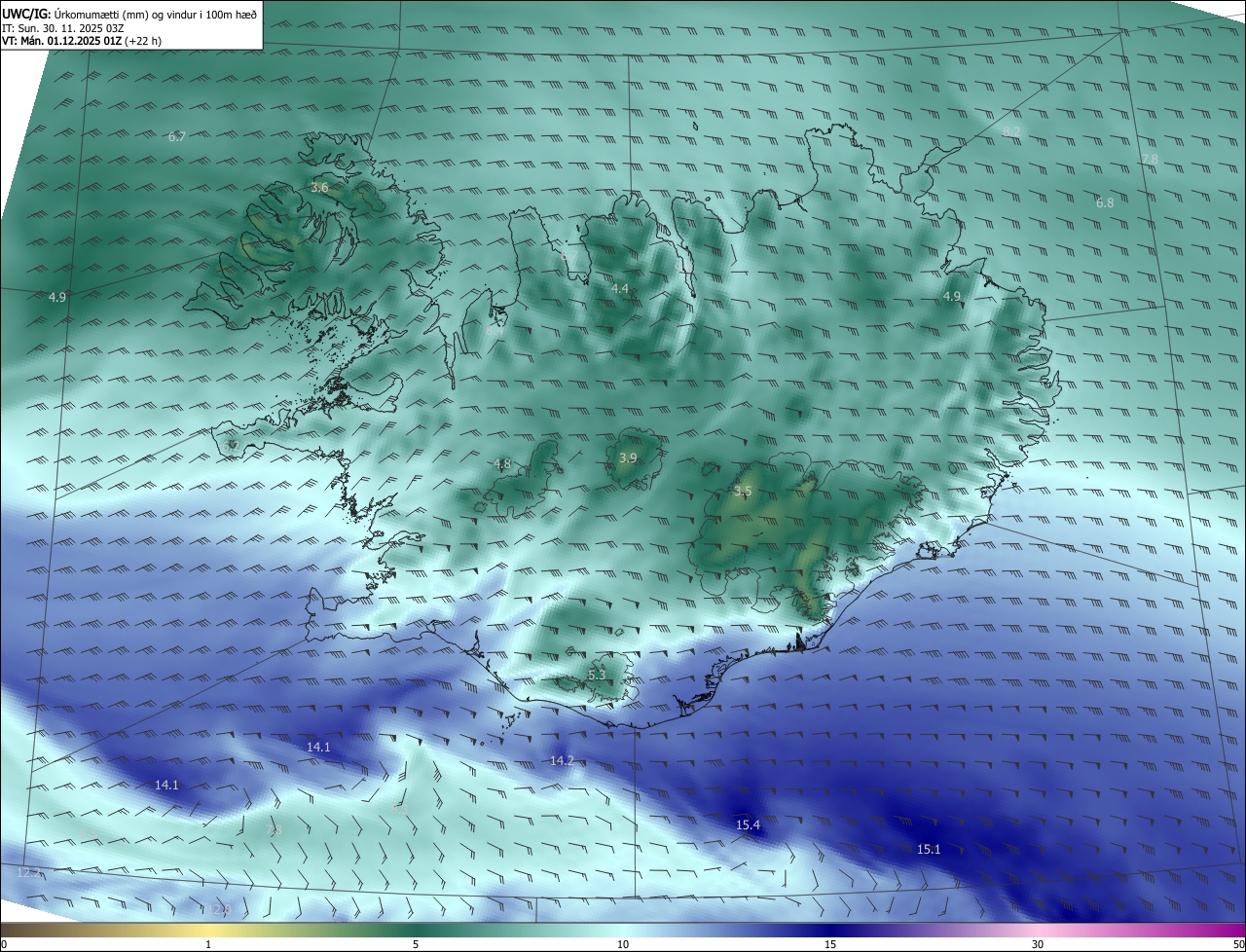Select the 14.2 value off the south coast
Viewport: 1246px width, 952px height.
click(x=562, y=761)
